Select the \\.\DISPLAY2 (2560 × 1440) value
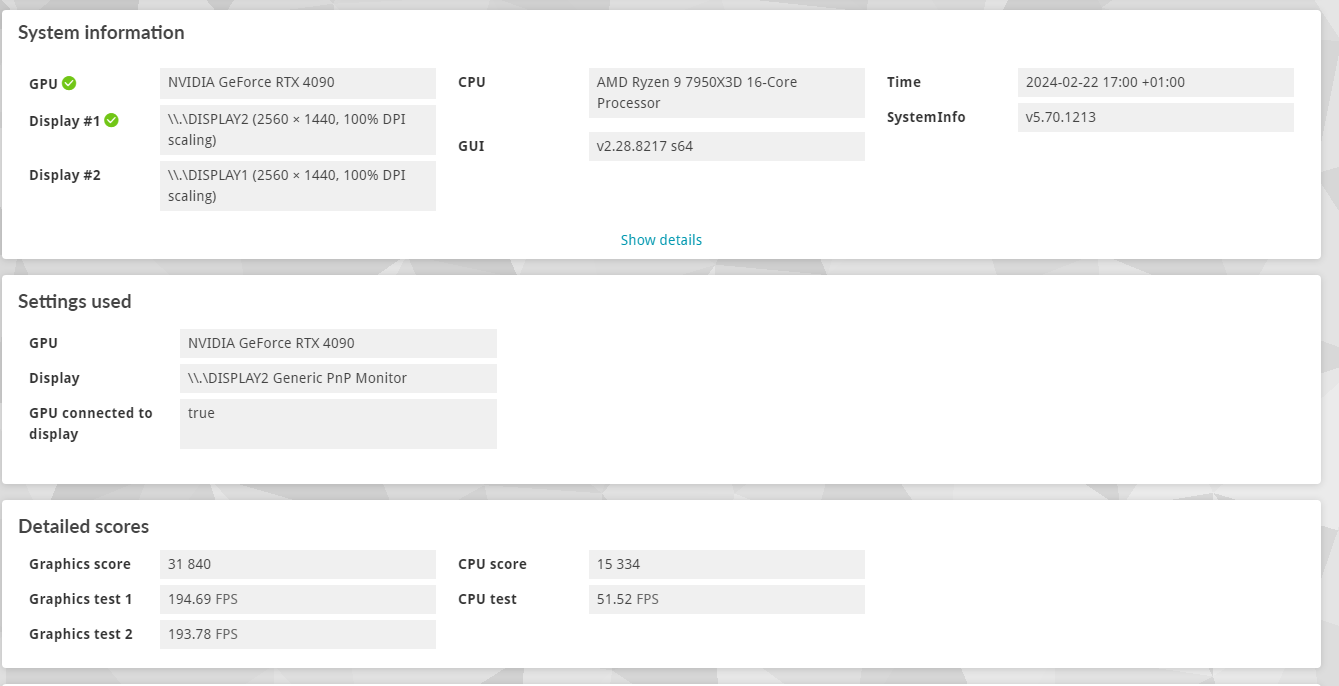 (x=298, y=130)
